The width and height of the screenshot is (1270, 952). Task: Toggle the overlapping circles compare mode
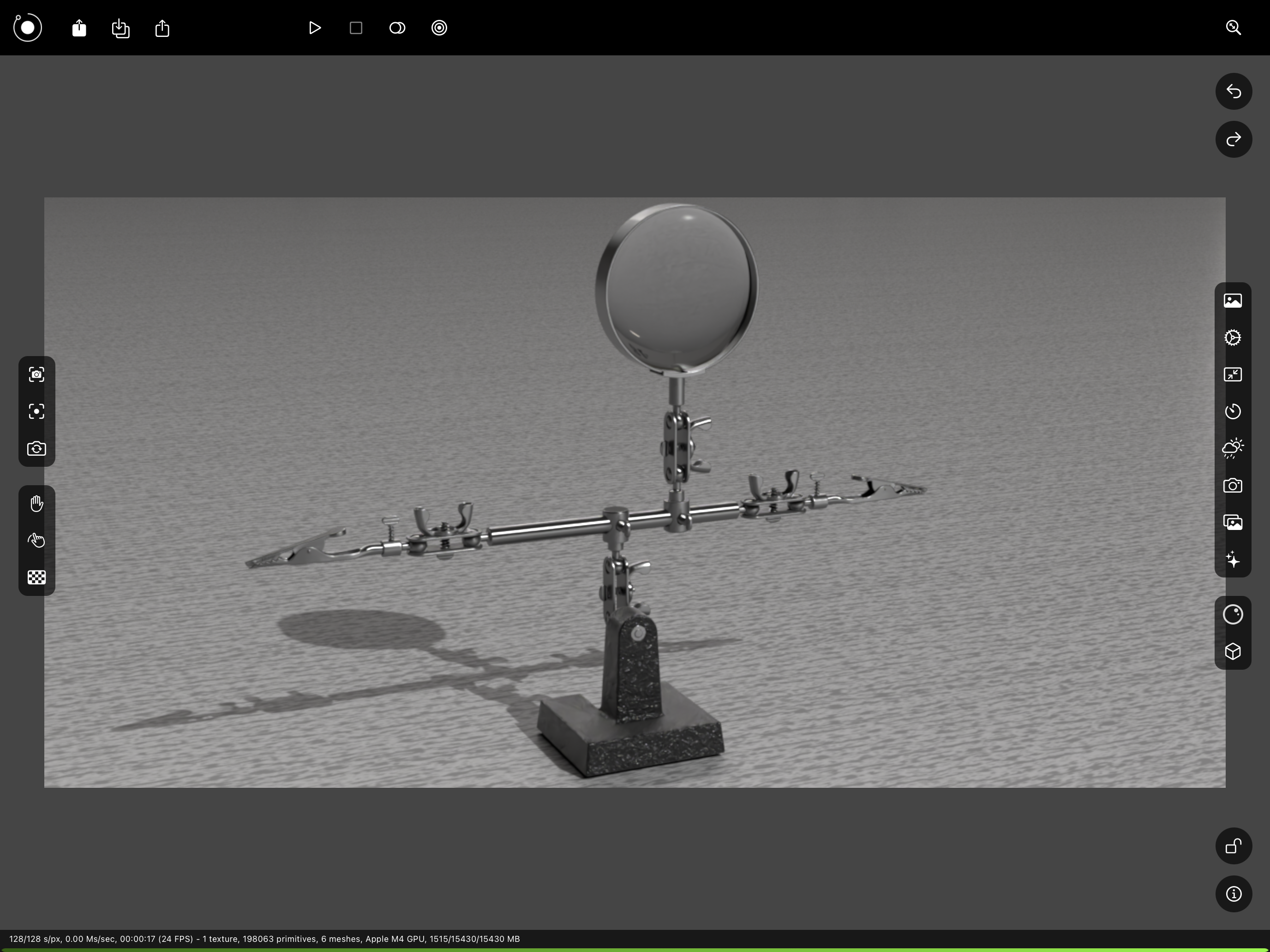397,28
